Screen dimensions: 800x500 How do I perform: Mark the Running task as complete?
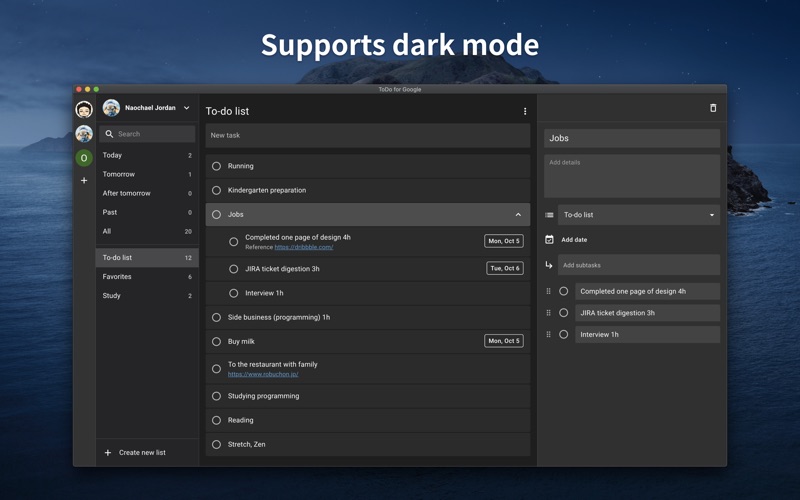[216, 166]
